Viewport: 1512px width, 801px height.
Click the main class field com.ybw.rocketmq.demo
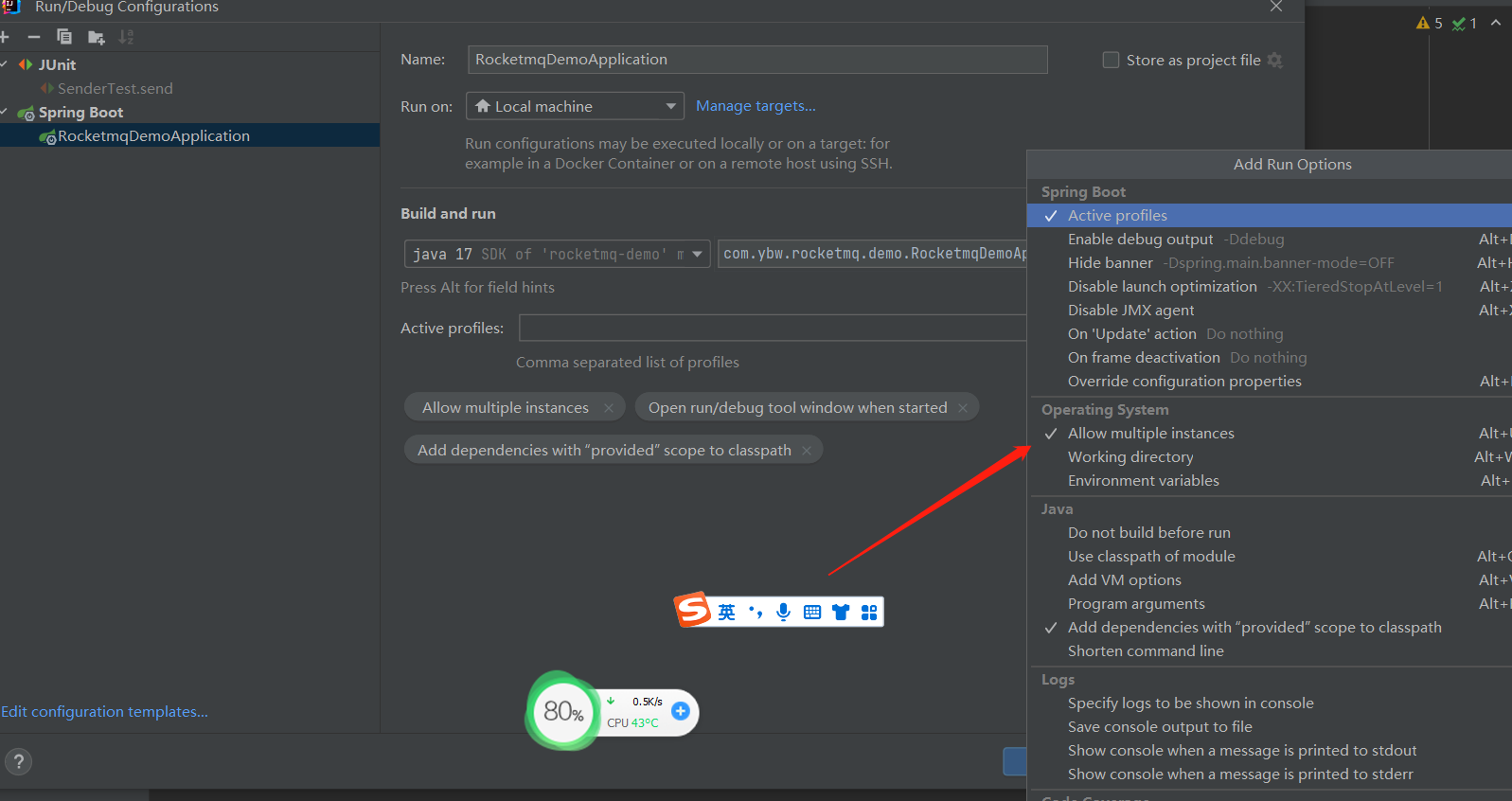(x=873, y=254)
